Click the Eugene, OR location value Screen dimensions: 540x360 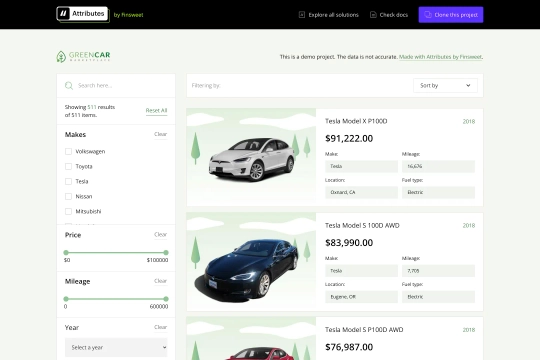pos(361,297)
